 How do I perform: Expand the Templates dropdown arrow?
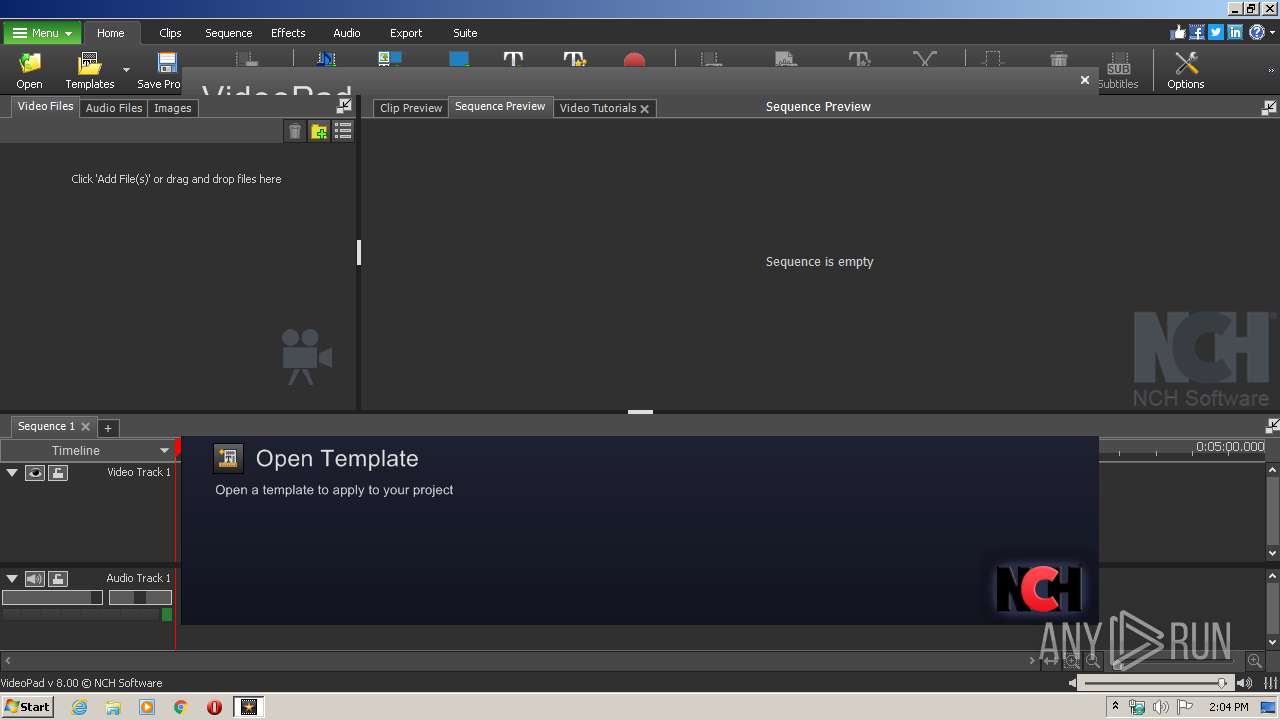tap(126, 70)
